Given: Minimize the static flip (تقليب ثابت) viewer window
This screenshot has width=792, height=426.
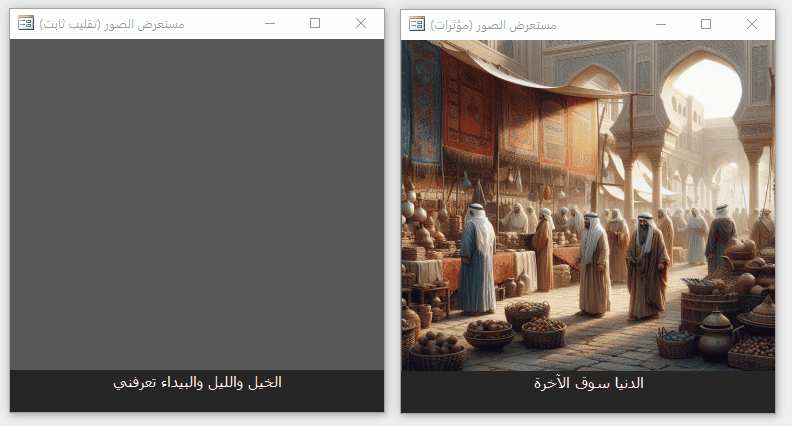Looking at the screenshot, I should [x=270, y=23].
